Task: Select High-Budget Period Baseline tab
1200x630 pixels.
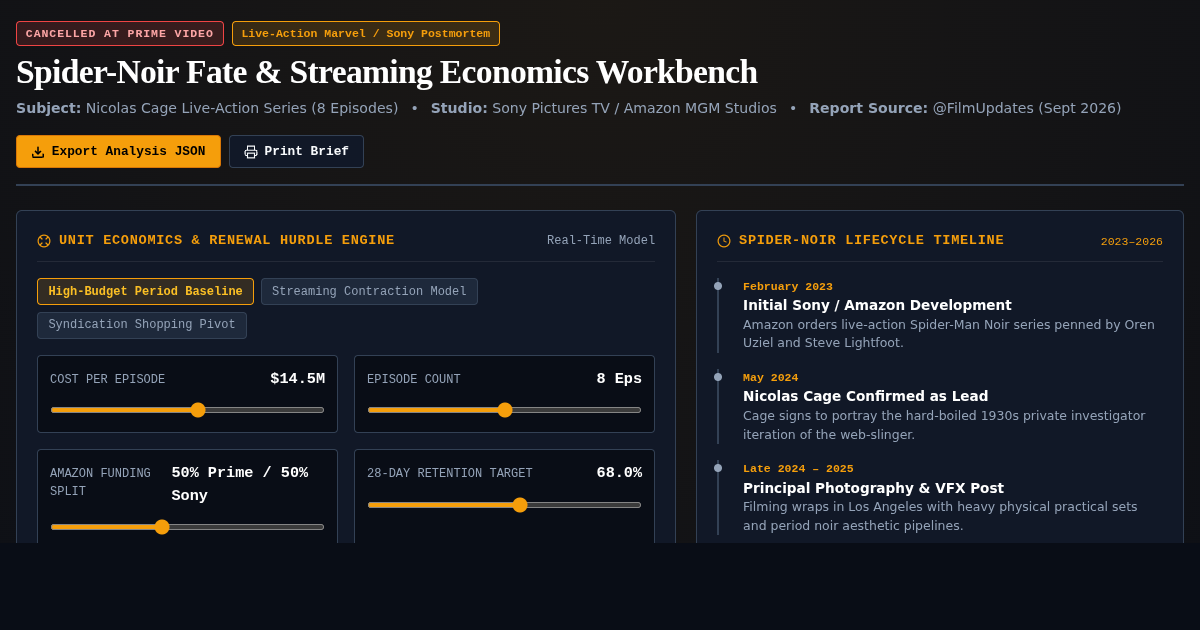Action: click(145, 291)
